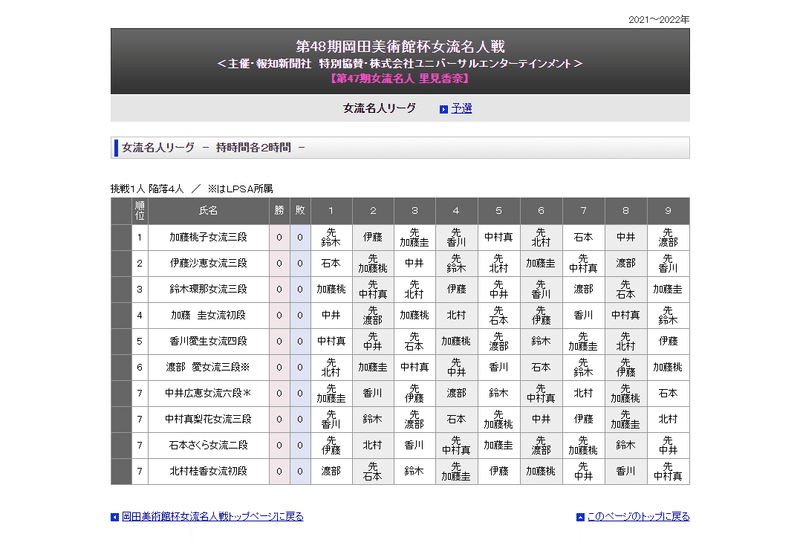Click the 勝 column header
Screen dimensions: 800x545
pyautogui.click(x=279, y=211)
